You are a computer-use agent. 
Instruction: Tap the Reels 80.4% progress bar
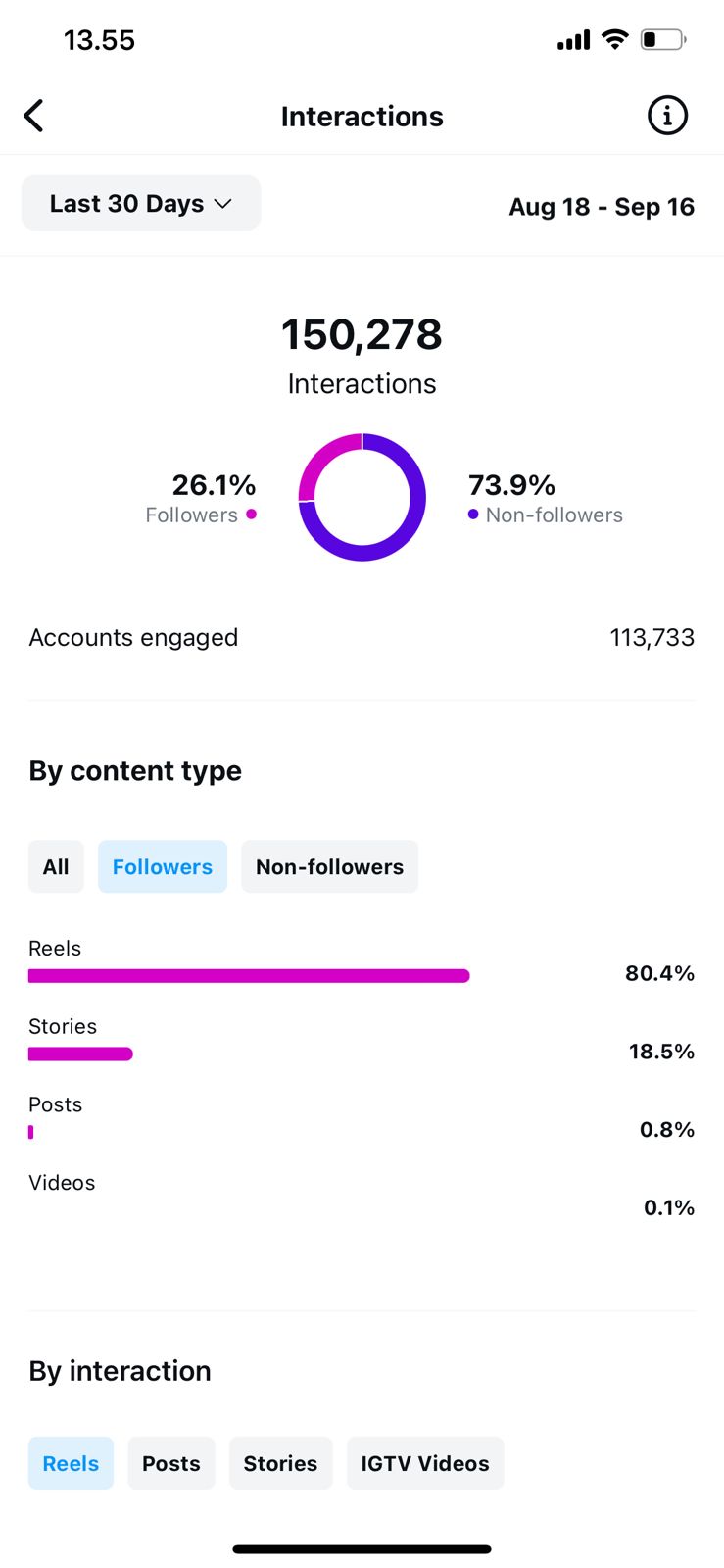coord(249,975)
